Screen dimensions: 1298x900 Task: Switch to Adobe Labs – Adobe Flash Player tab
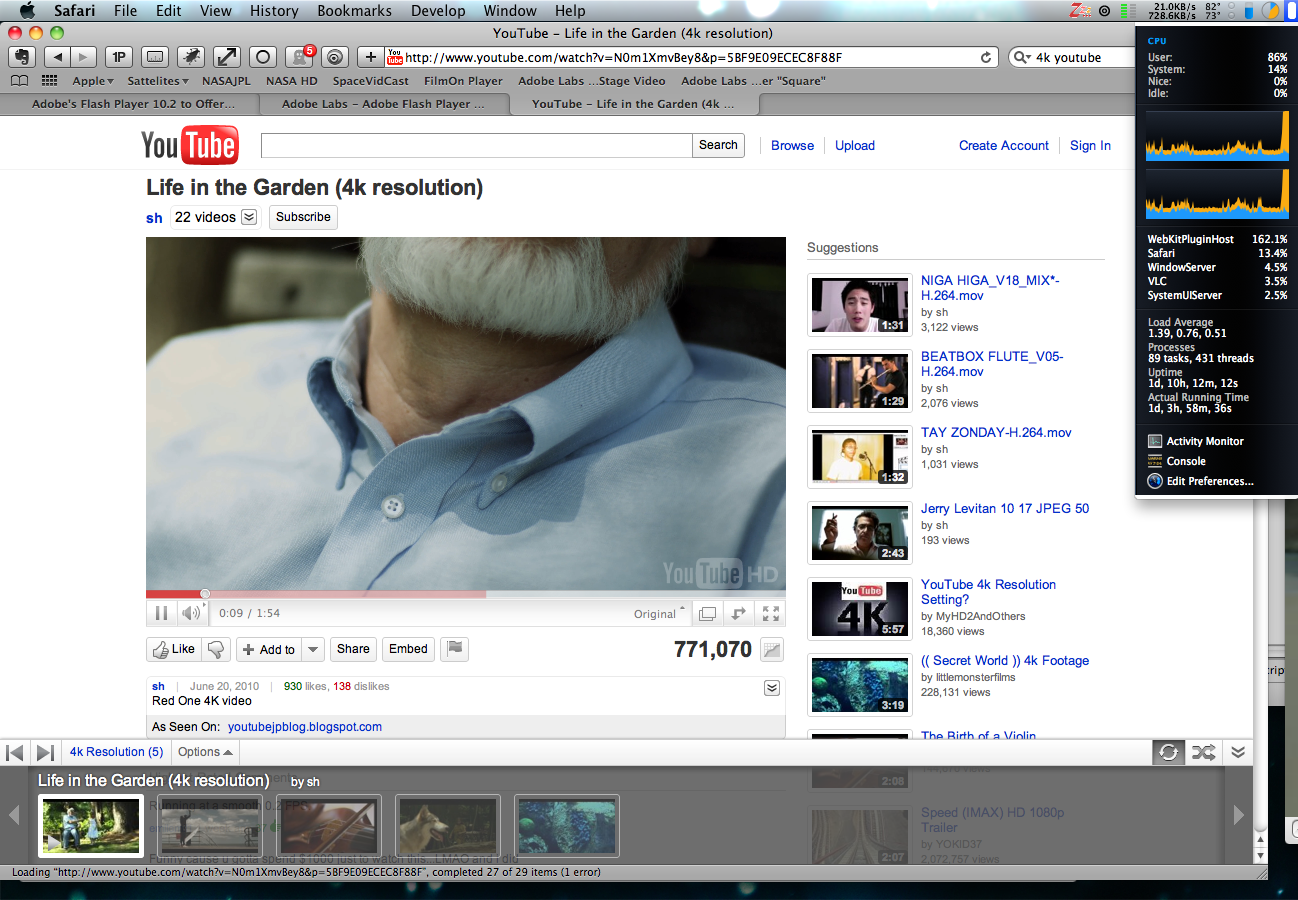pos(383,103)
